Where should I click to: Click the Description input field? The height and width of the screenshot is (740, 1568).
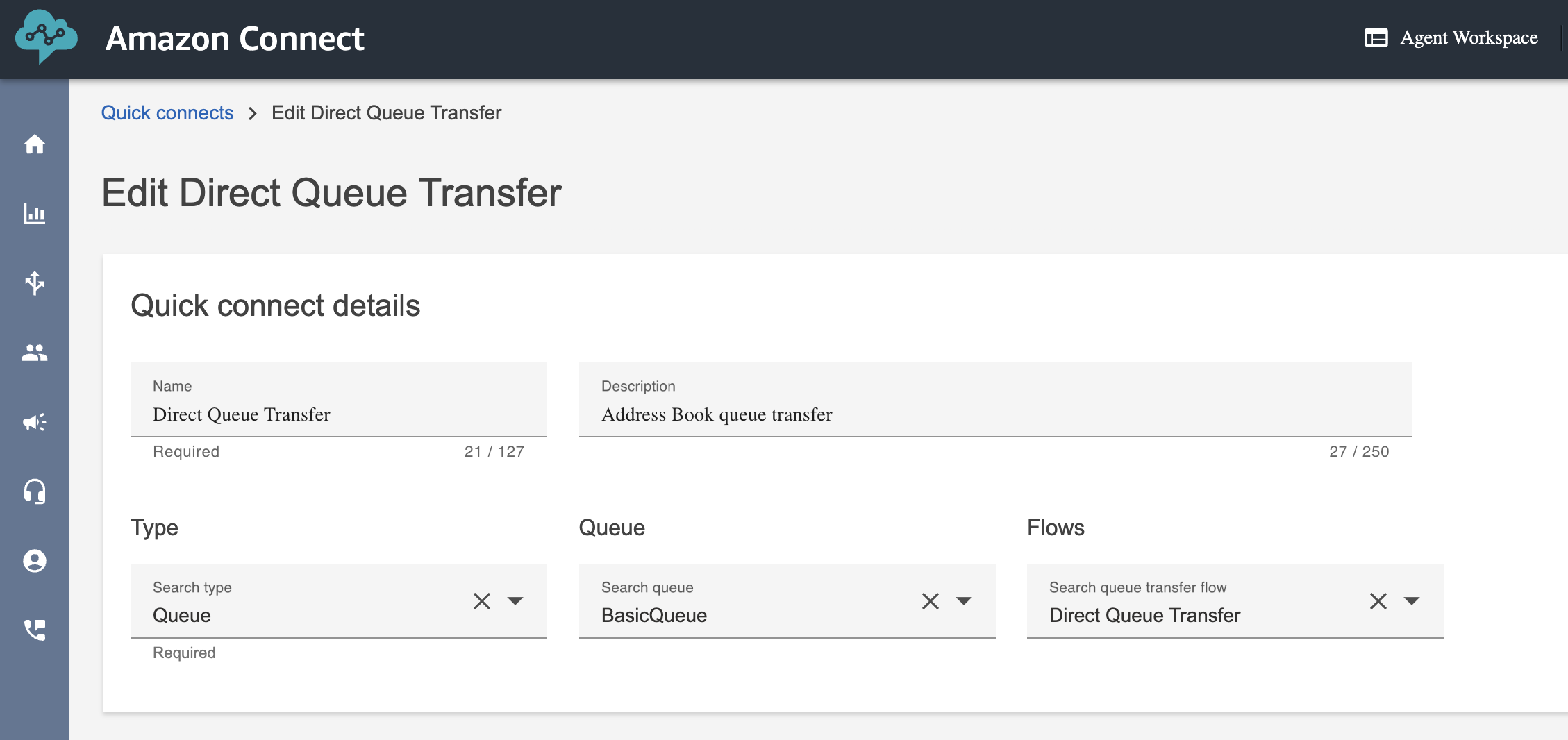[x=995, y=414]
